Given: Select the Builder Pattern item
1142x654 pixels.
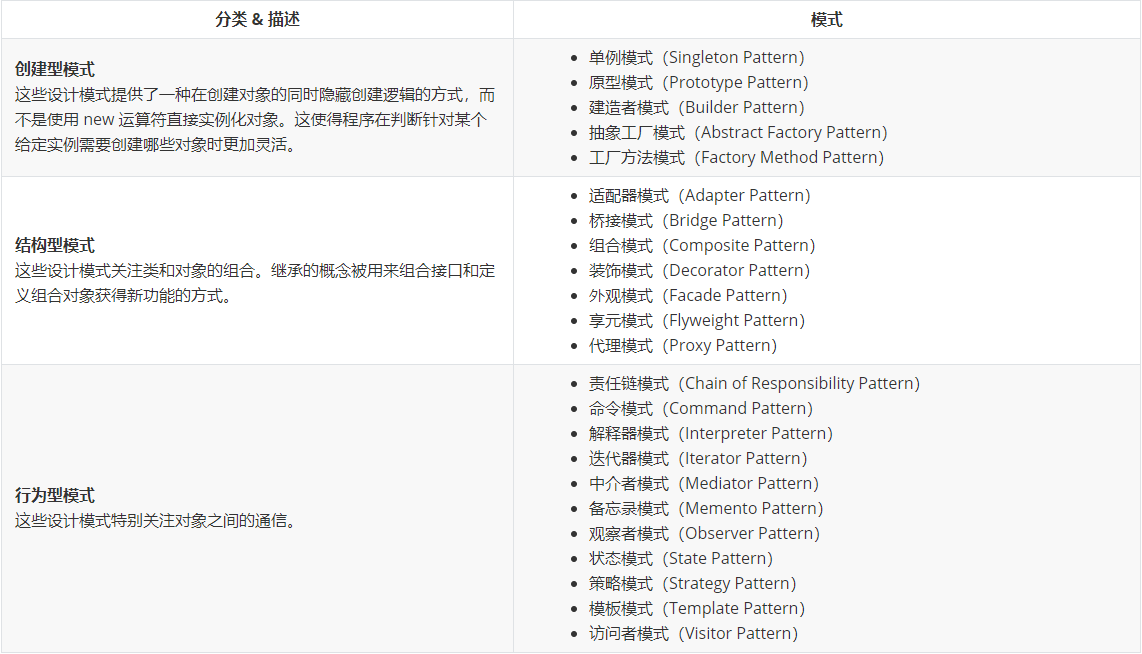Looking at the screenshot, I should [696, 108].
